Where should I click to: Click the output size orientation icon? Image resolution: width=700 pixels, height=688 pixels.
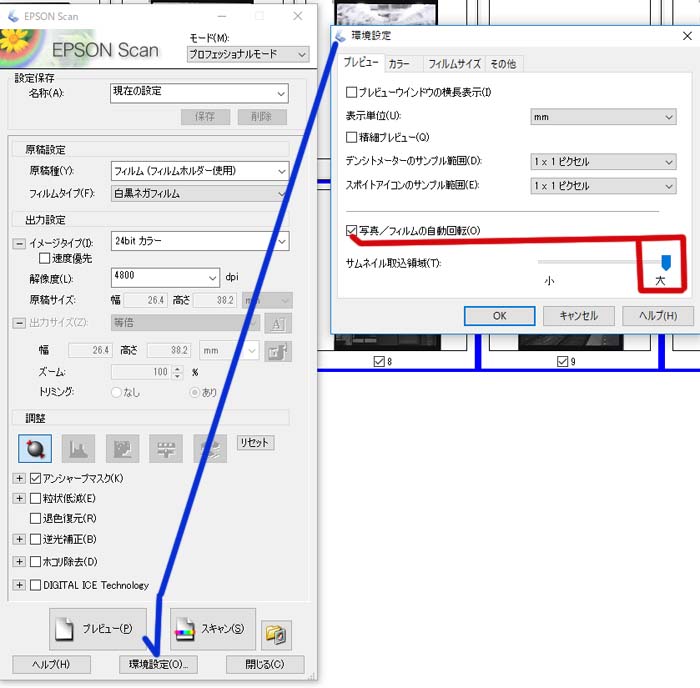click(x=278, y=323)
